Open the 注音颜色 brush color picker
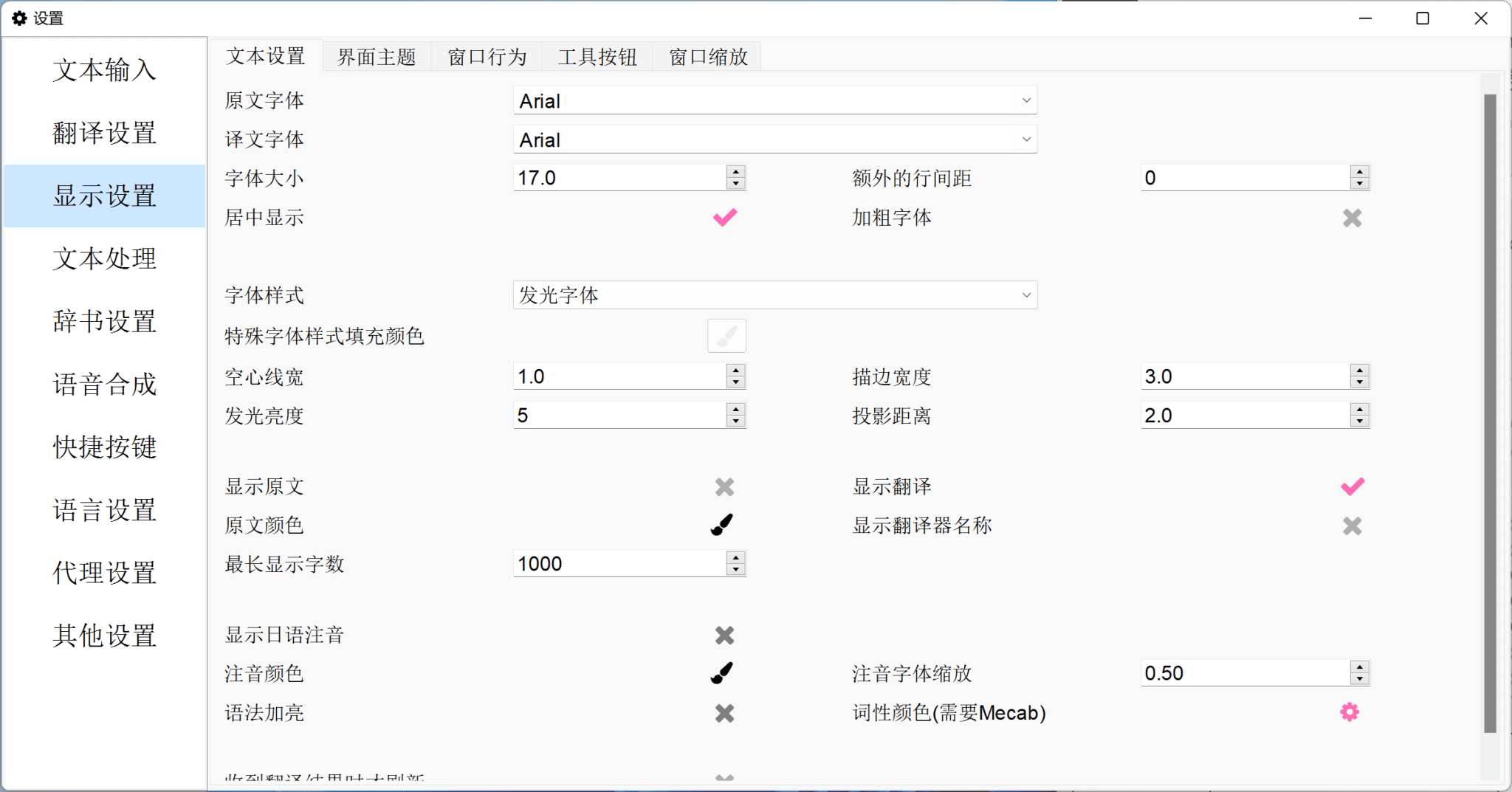This screenshot has width=1512, height=792. tap(721, 672)
